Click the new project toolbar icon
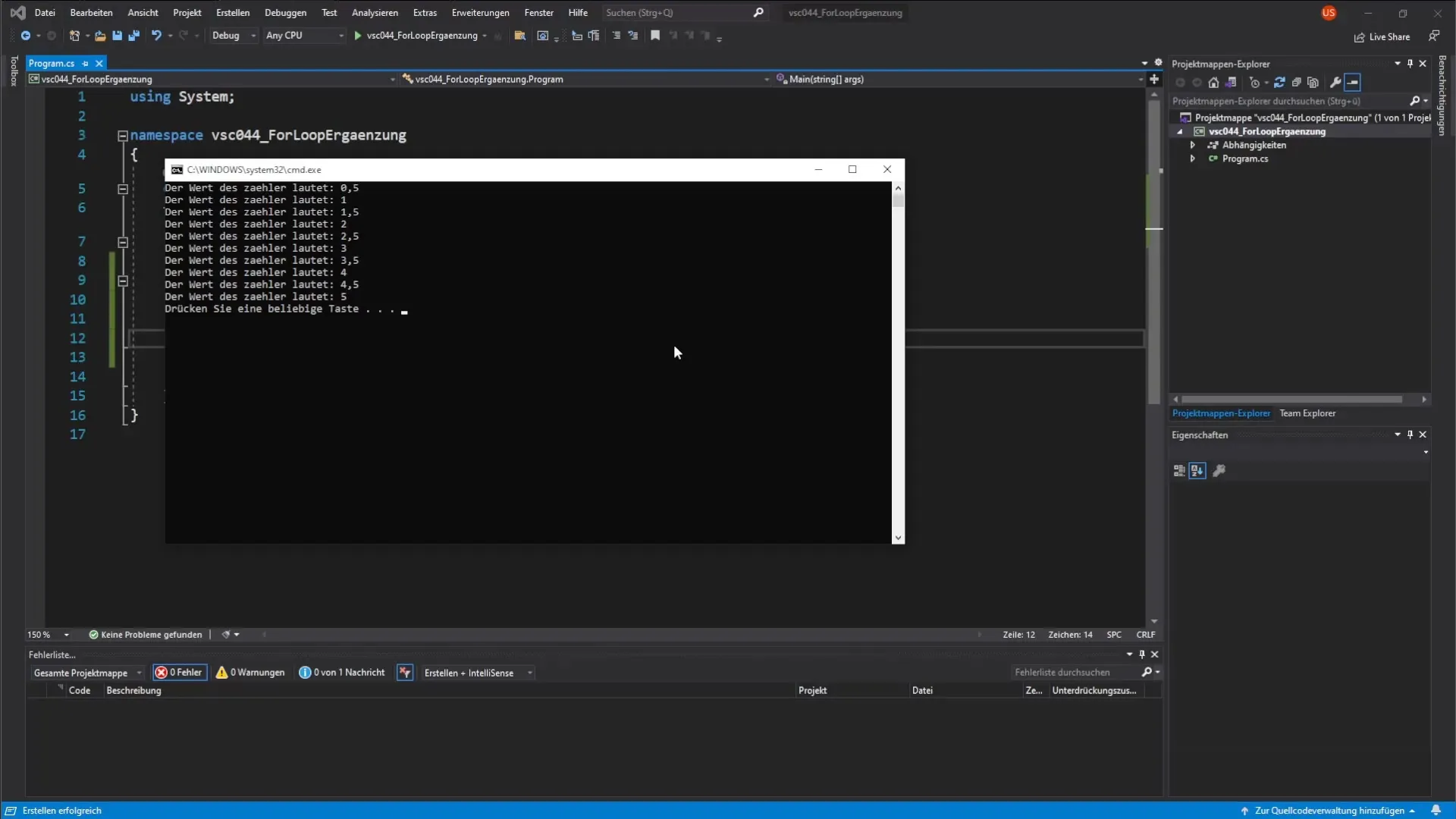The image size is (1456, 819). click(74, 36)
